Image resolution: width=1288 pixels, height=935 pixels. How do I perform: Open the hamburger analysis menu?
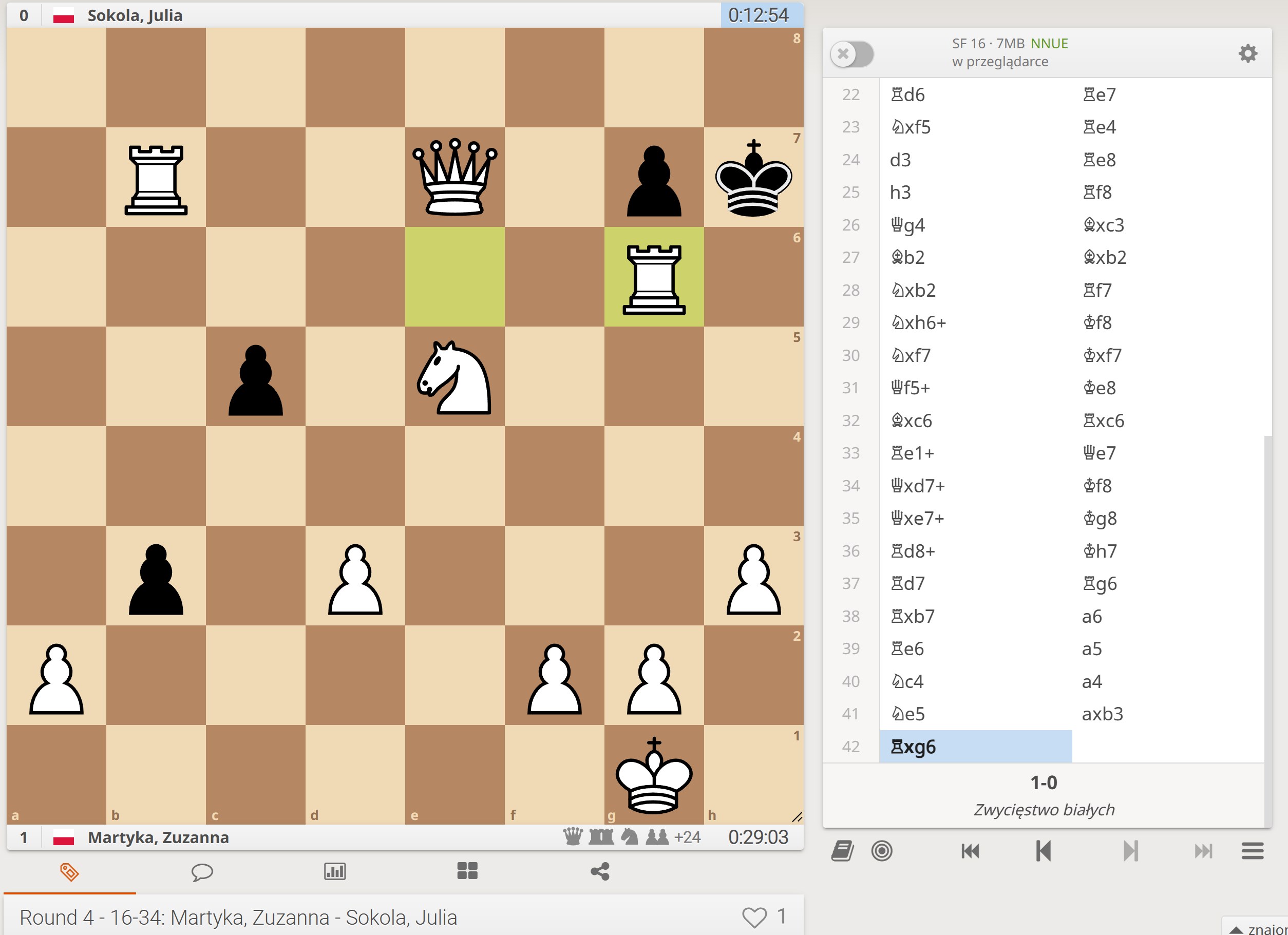click(1252, 850)
